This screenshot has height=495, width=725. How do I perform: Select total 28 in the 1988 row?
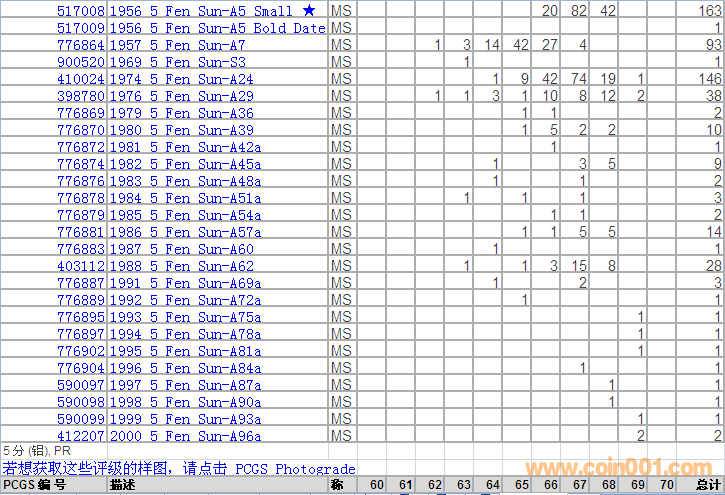(x=713, y=266)
